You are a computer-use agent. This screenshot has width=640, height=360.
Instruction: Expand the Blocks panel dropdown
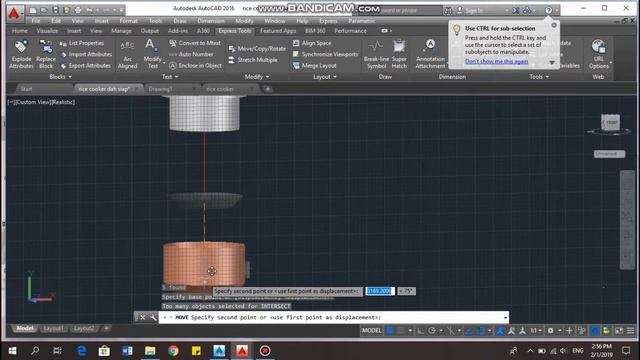point(60,77)
